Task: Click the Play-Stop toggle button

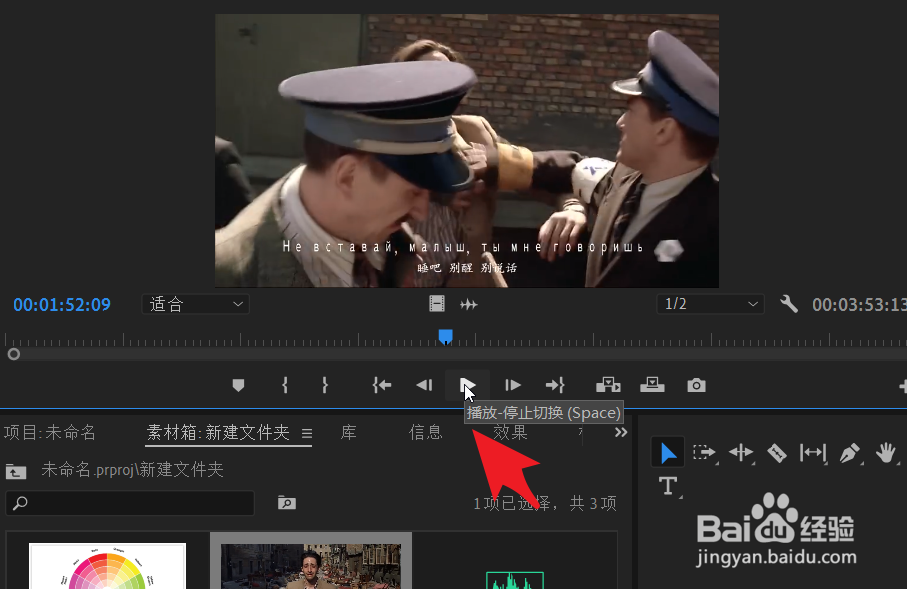Action: pyautogui.click(x=467, y=385)
